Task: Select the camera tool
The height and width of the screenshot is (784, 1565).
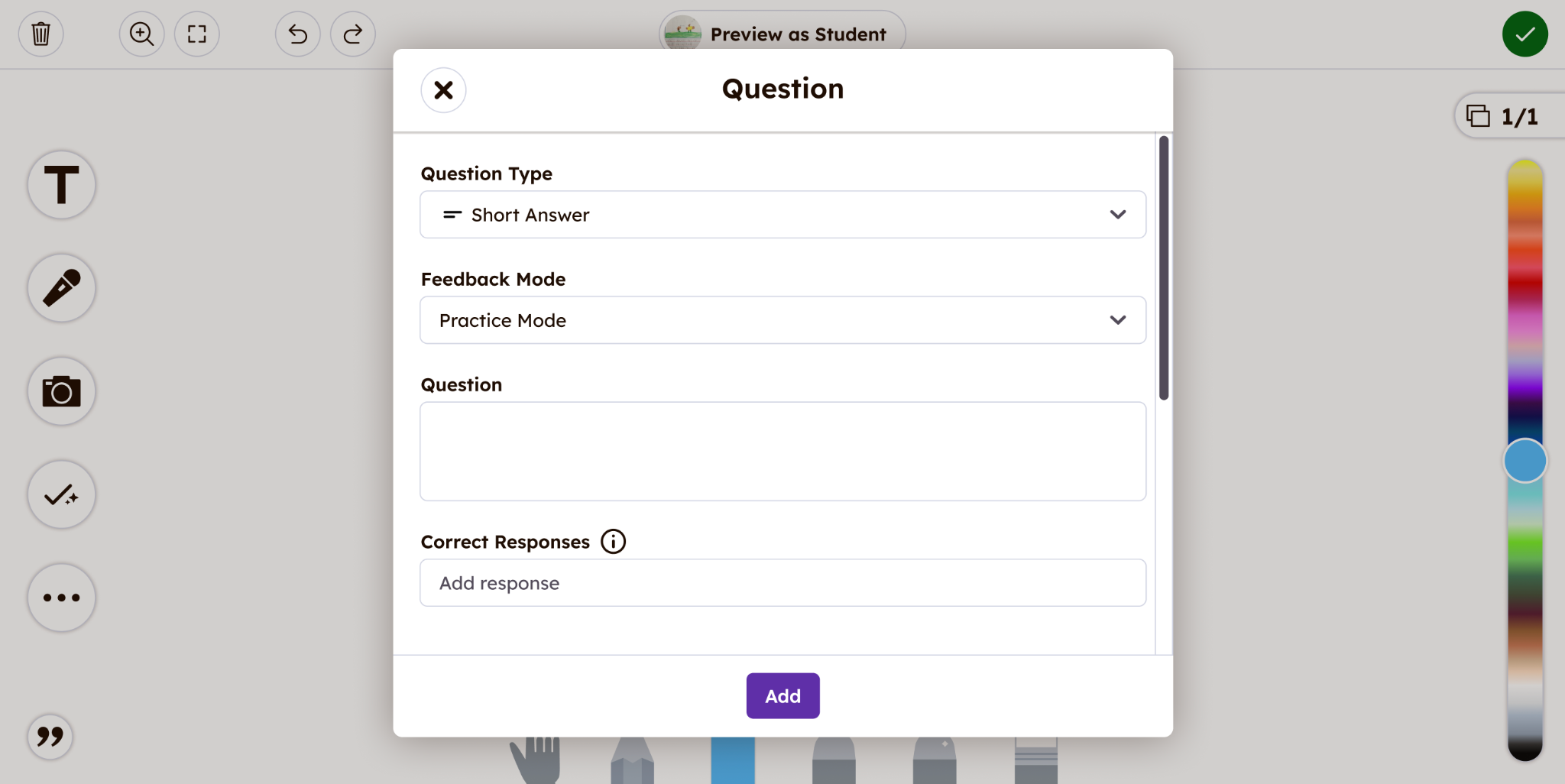Action: [61, 391]
